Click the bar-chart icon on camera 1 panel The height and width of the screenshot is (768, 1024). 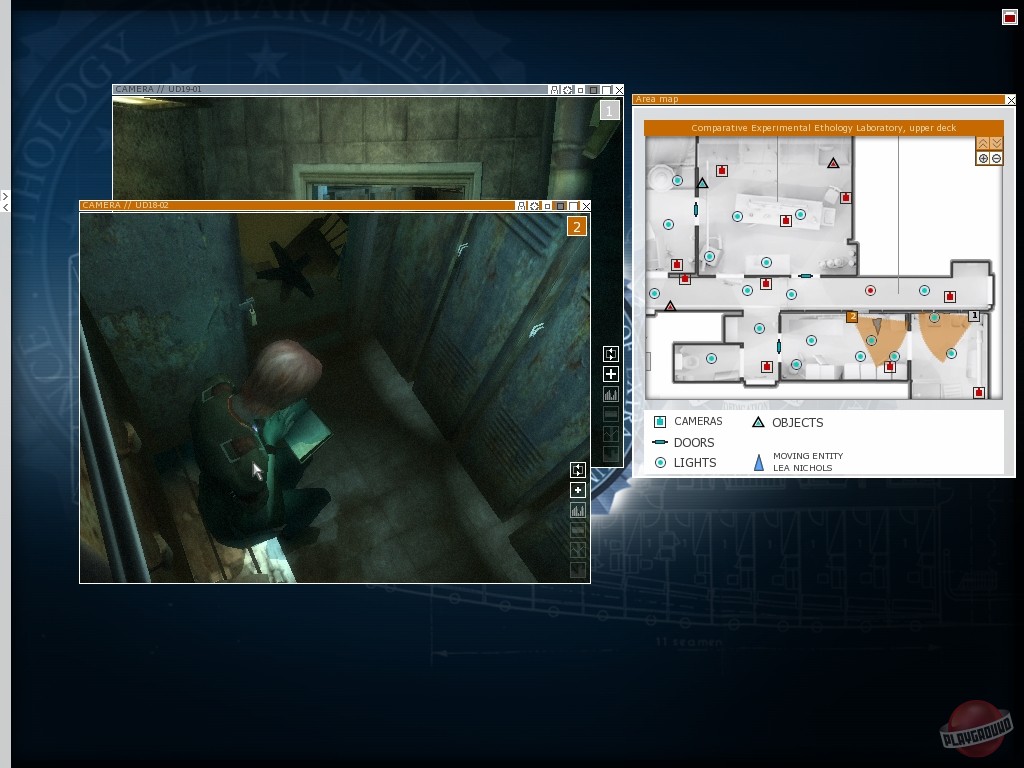pyautogui.click(x=611, y=394)
